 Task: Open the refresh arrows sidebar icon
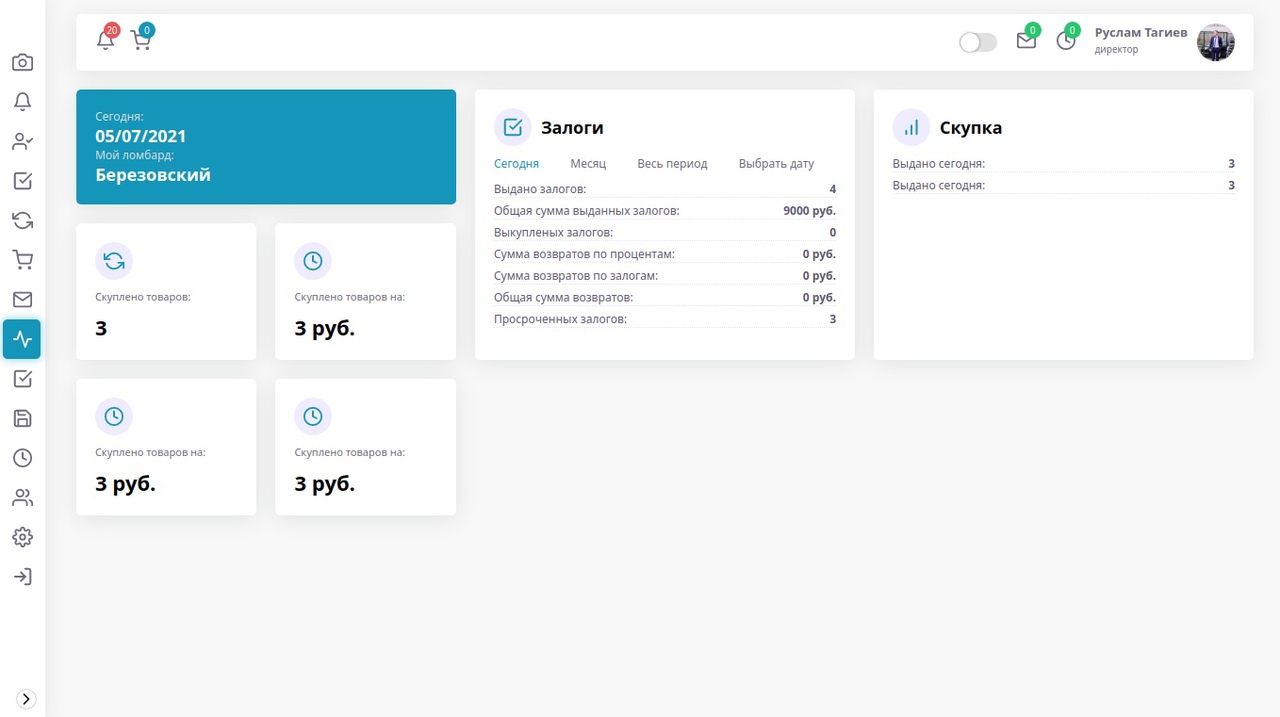[x=22, y=220]
